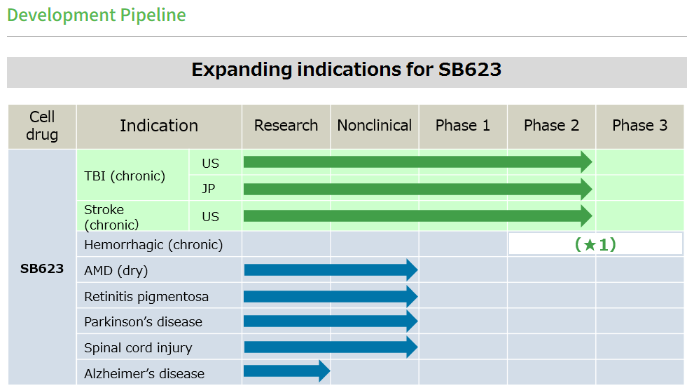Select the Nonclinical column header
The height and width of the screenshot is (385, 688).
[374, 126]
